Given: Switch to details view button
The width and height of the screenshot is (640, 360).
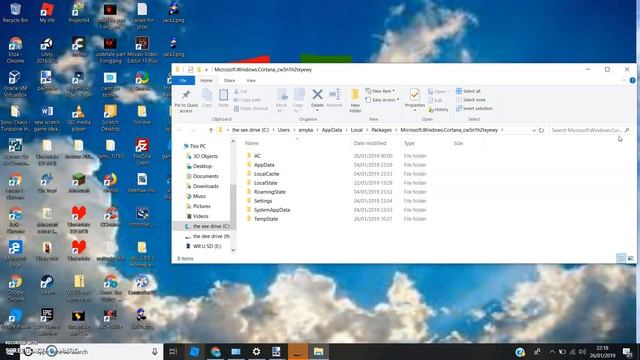Looking at the screenshot, I should click(621, 258).
